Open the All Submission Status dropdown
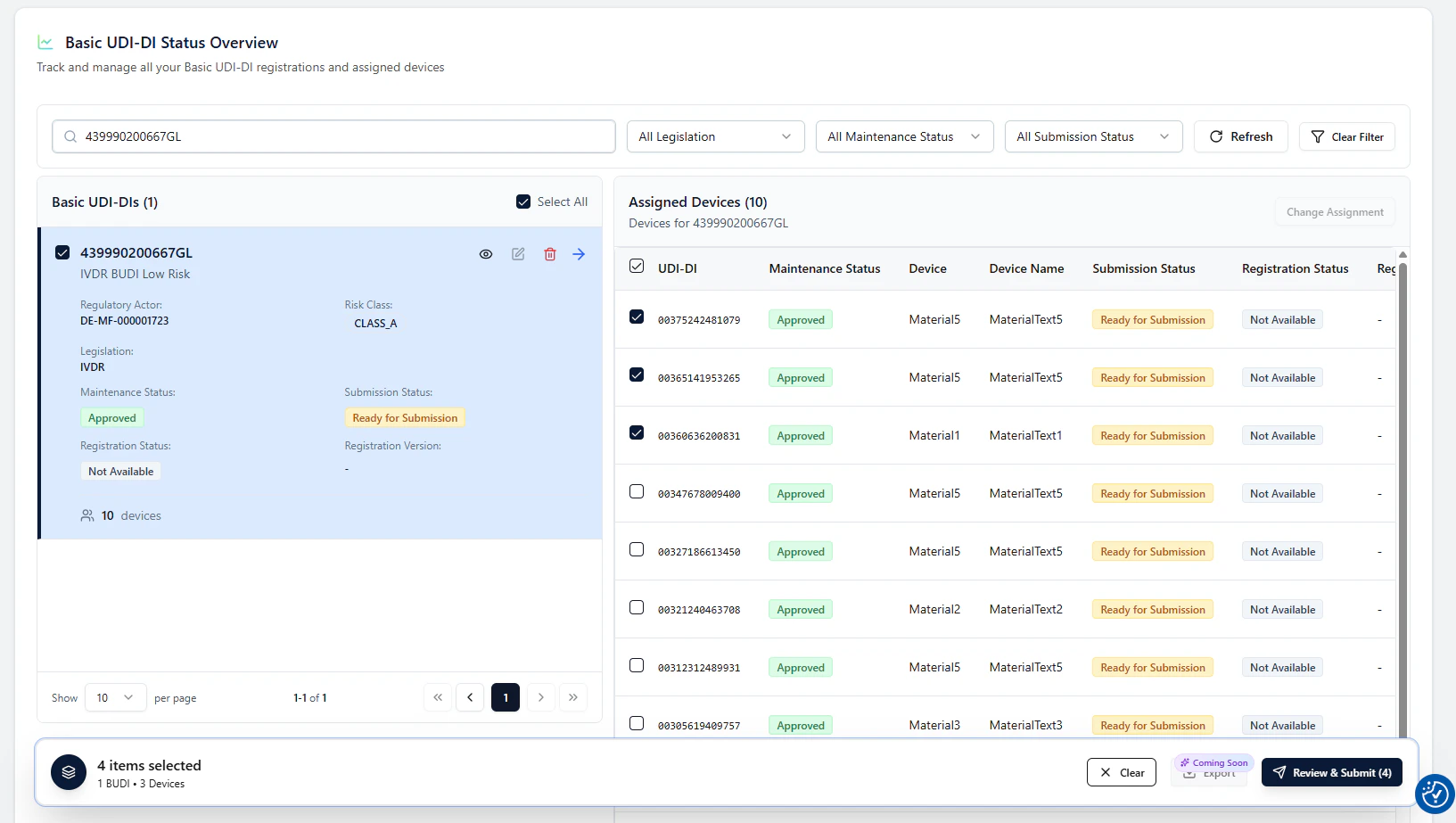Image resolution: width=1456 pixels, height=823 pixels. click(1093, 136)
